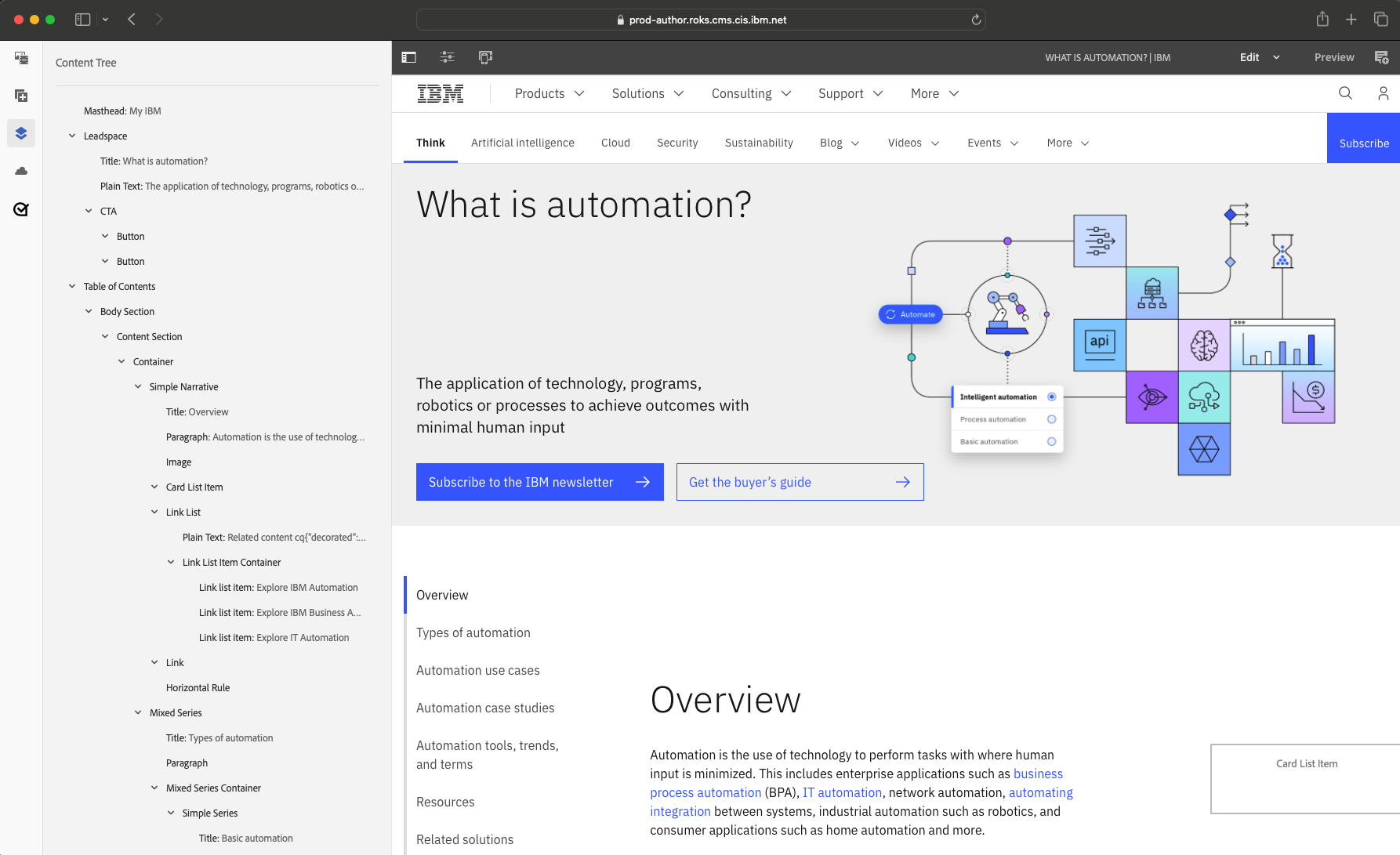1400x855 pixels.
Task: Select the Card List Item placeholder box
Action: 1305,779
